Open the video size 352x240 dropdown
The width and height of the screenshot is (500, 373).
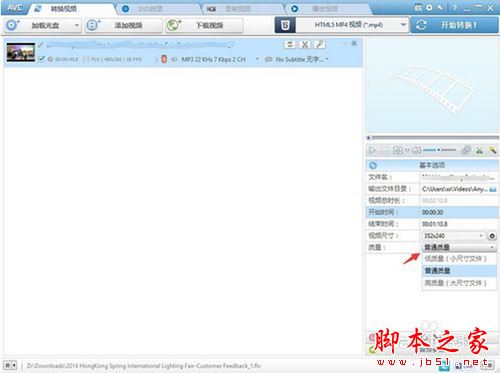click(453, 236)
